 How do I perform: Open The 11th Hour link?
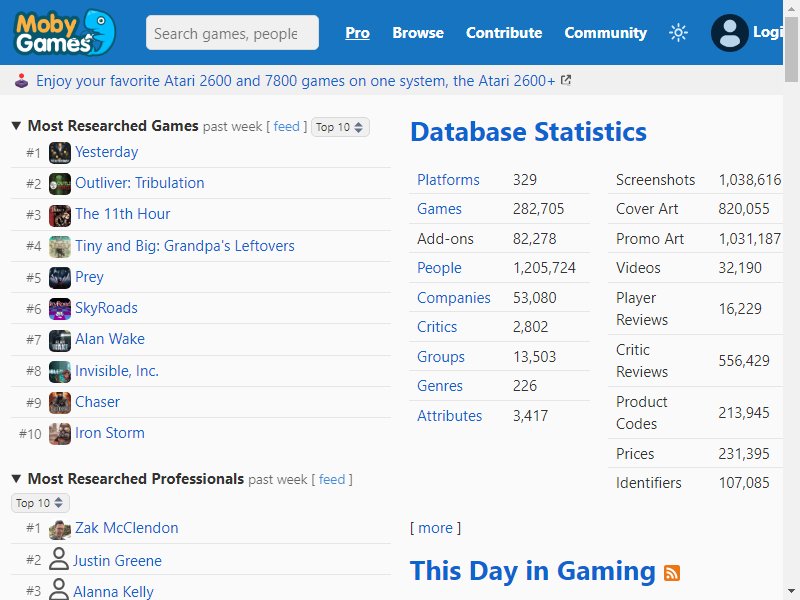[x=122, y=214]
